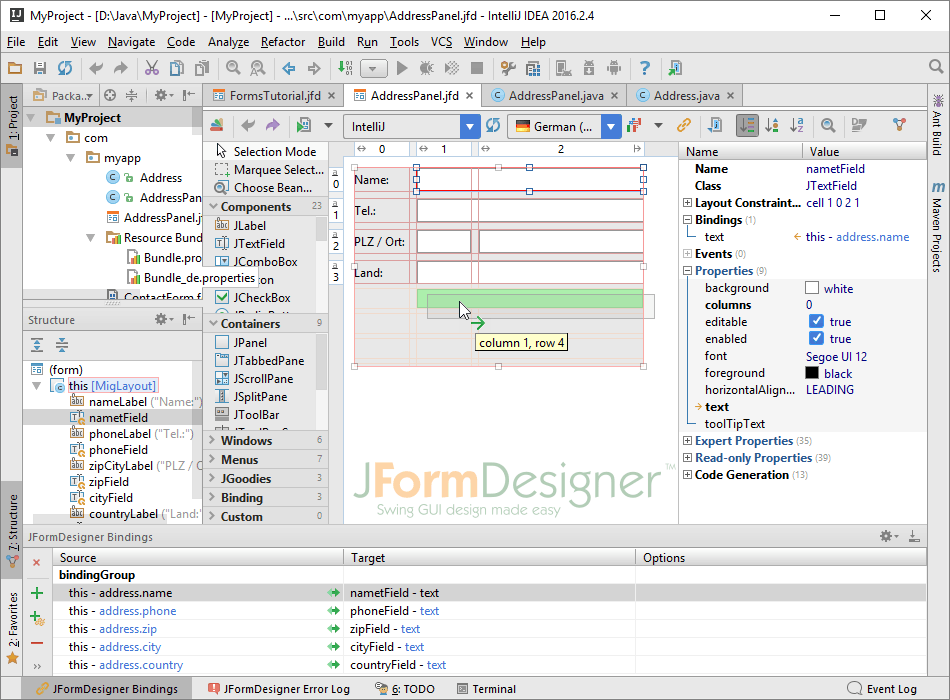Viewport: 950px width, 700px height.
Task: Toggle the enabled property checkbox
Action: pos(816,338)
